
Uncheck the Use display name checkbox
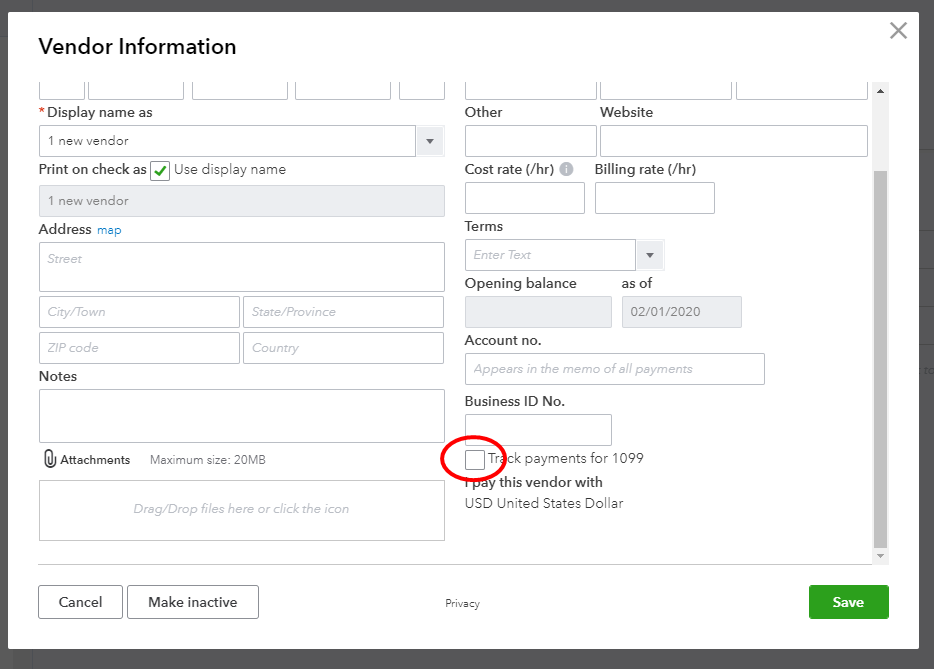[160, 170]
